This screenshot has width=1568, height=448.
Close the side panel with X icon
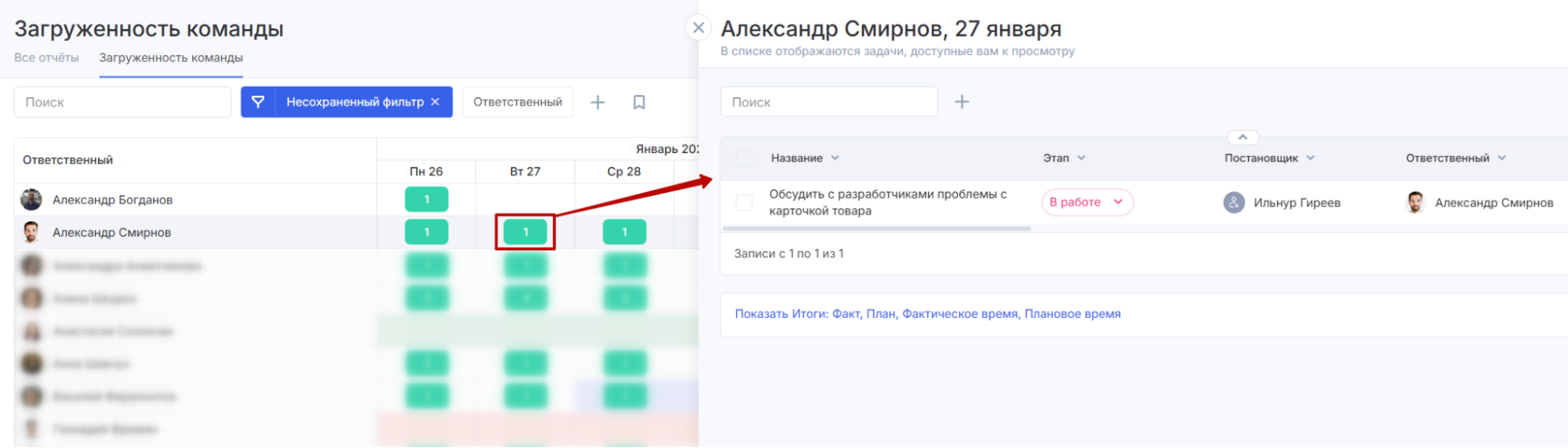coord(698,28)
